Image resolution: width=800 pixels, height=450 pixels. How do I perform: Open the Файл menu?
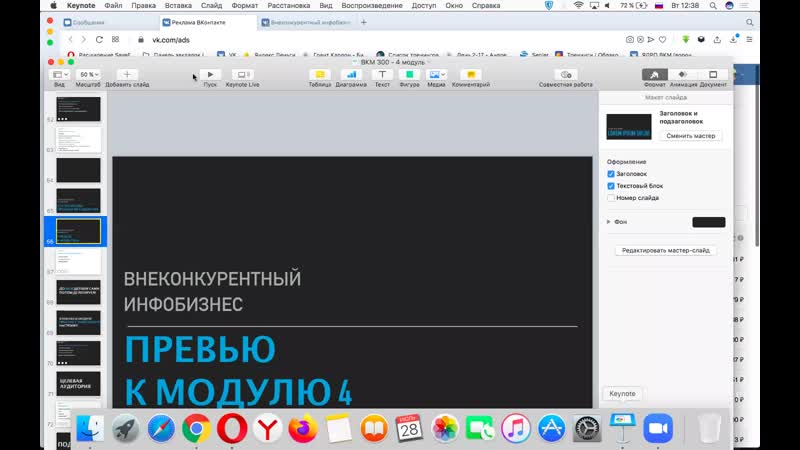(x=113, y=6)
